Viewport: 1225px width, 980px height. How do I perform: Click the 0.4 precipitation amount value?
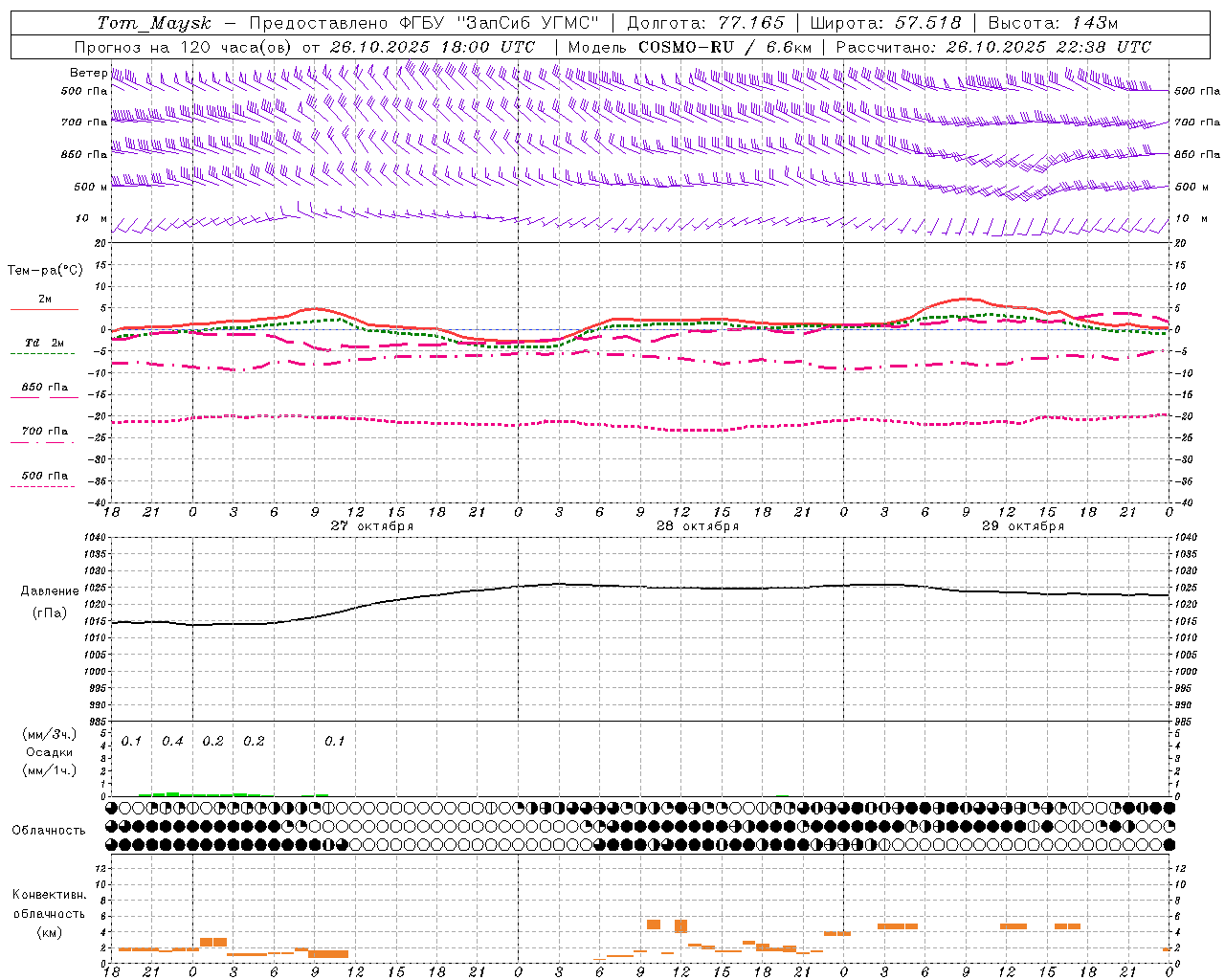tap(172, 742)
